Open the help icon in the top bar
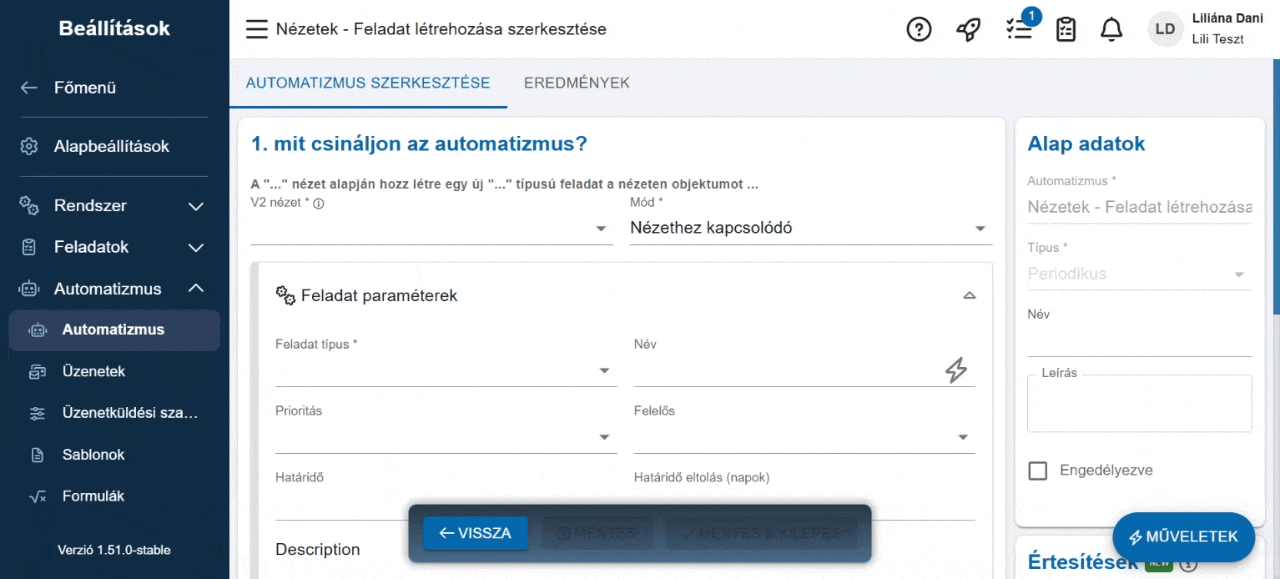The height and width of the screenshot is (579, 1280). 919,29
